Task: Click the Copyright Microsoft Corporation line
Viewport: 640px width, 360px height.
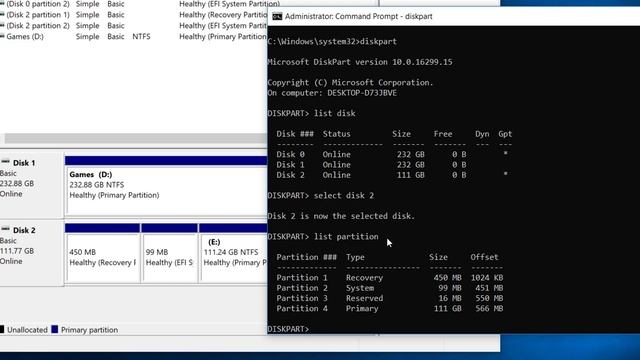Action: point(350,82)
